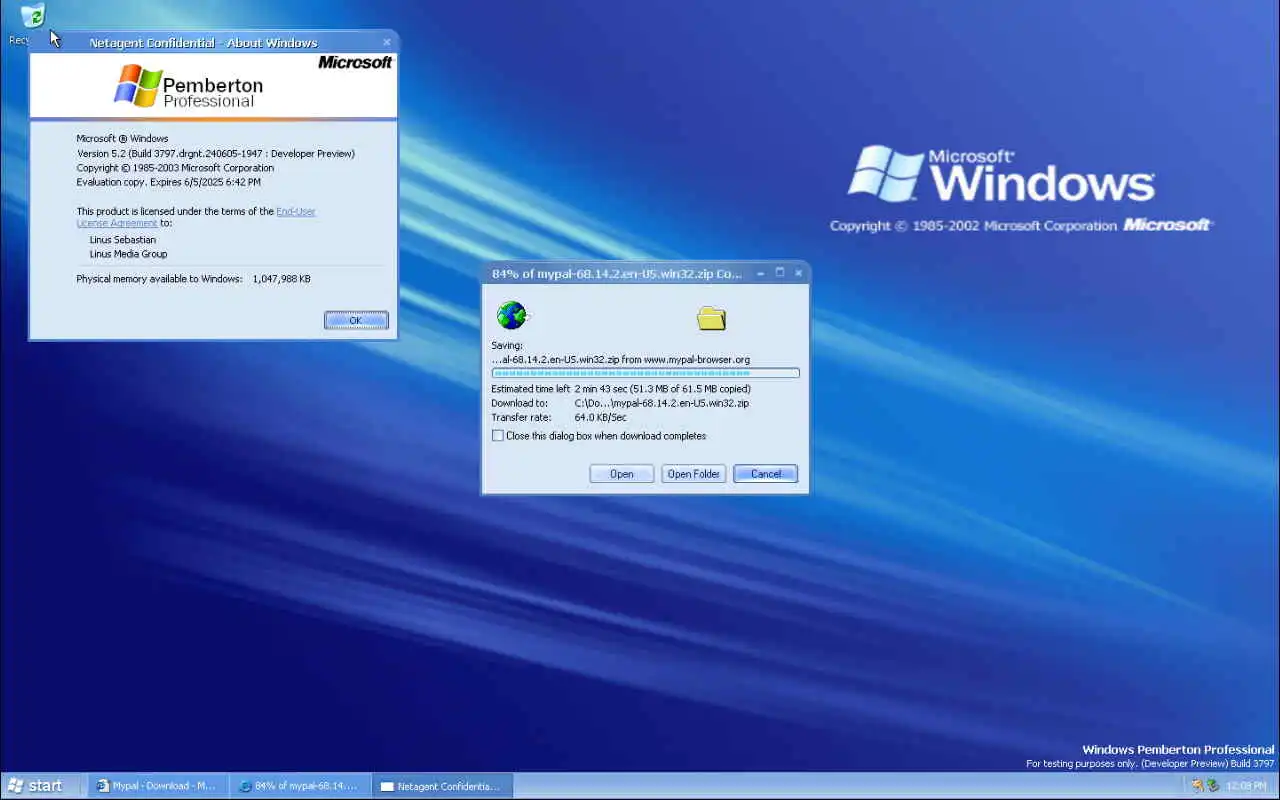Cancel the mypal zip download
The width and height of the screenshot is (1280, 800).
[x=766, y=474]
